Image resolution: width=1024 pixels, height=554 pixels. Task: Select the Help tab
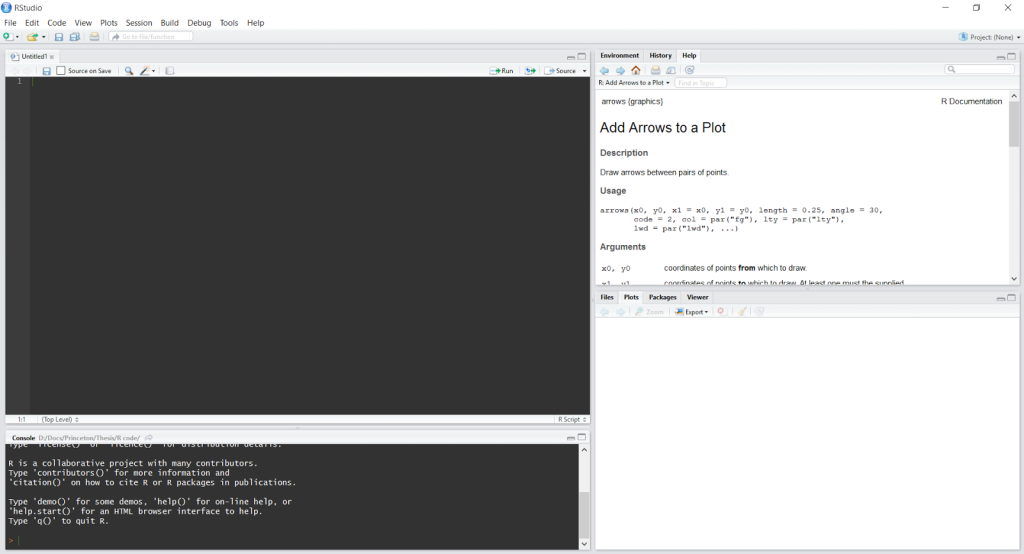click(689, 56)
